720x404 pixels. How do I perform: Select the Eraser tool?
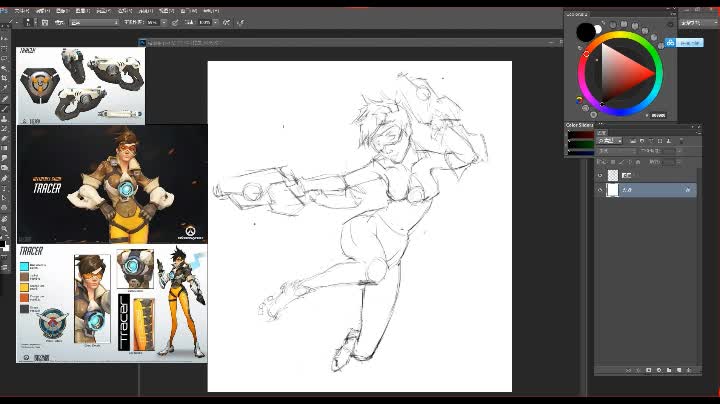point(6,139)
